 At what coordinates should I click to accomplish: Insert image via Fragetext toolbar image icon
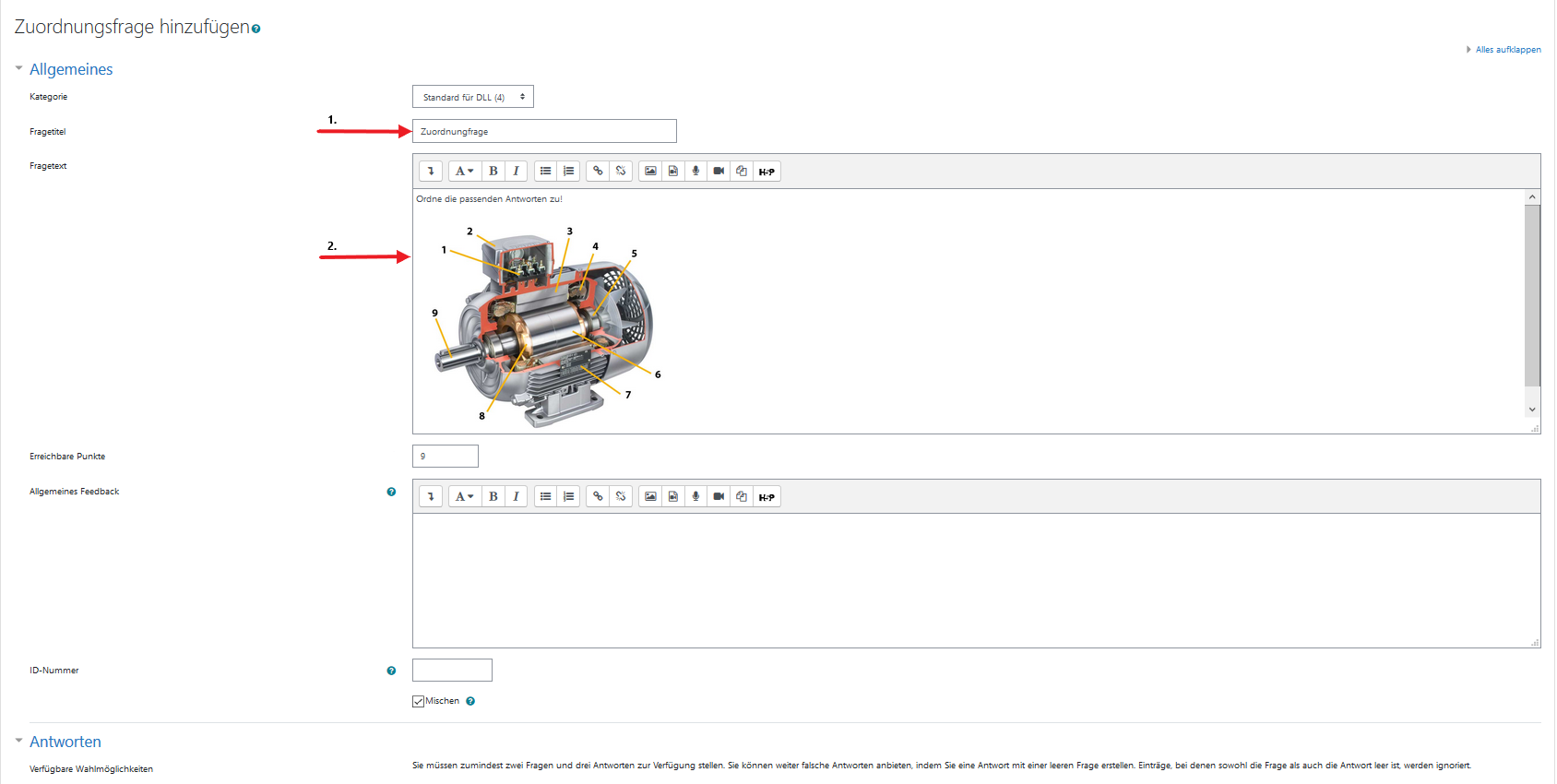pyautogui.click(x=650, y=172)
